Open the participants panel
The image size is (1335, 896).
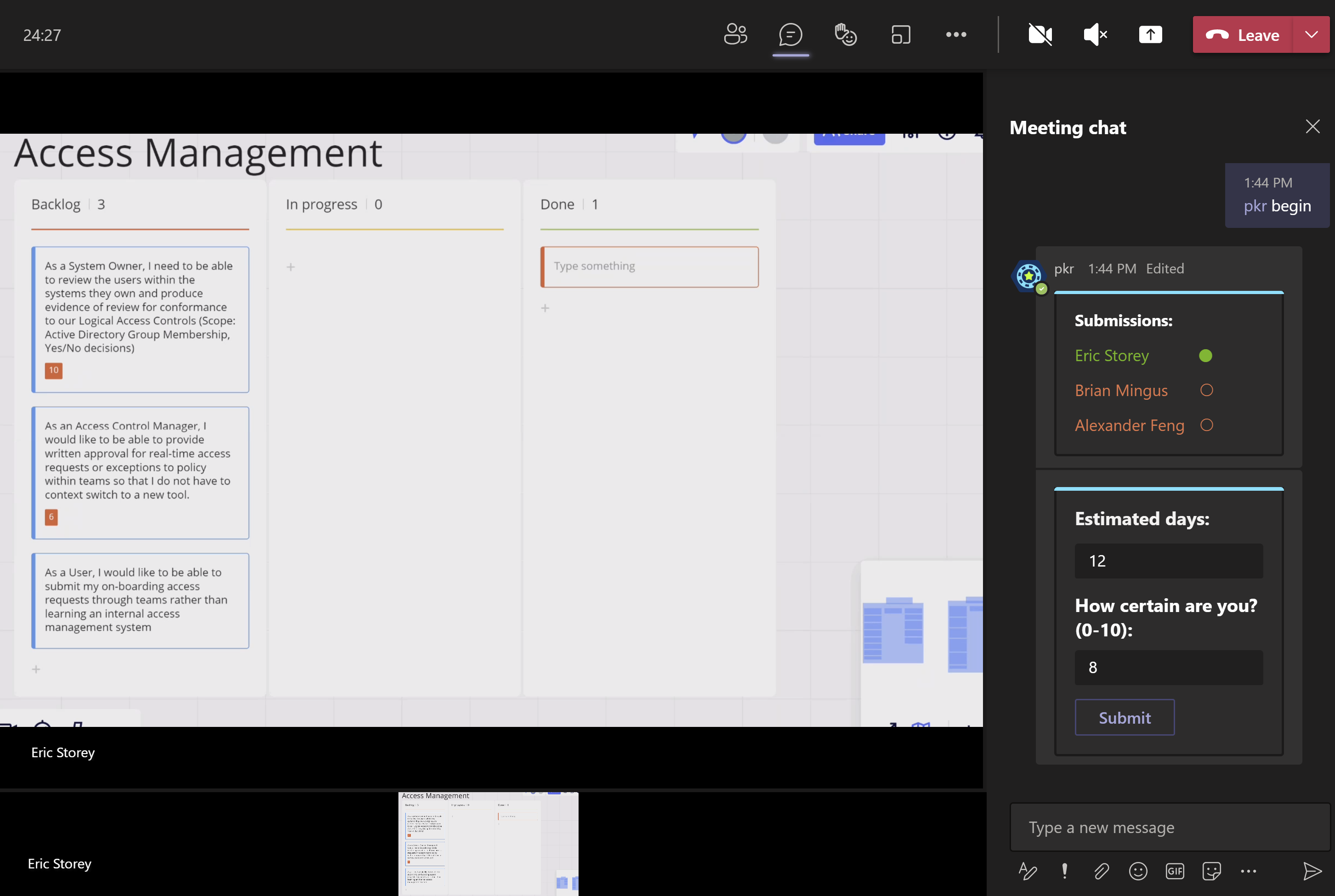[x=735, y=34]
